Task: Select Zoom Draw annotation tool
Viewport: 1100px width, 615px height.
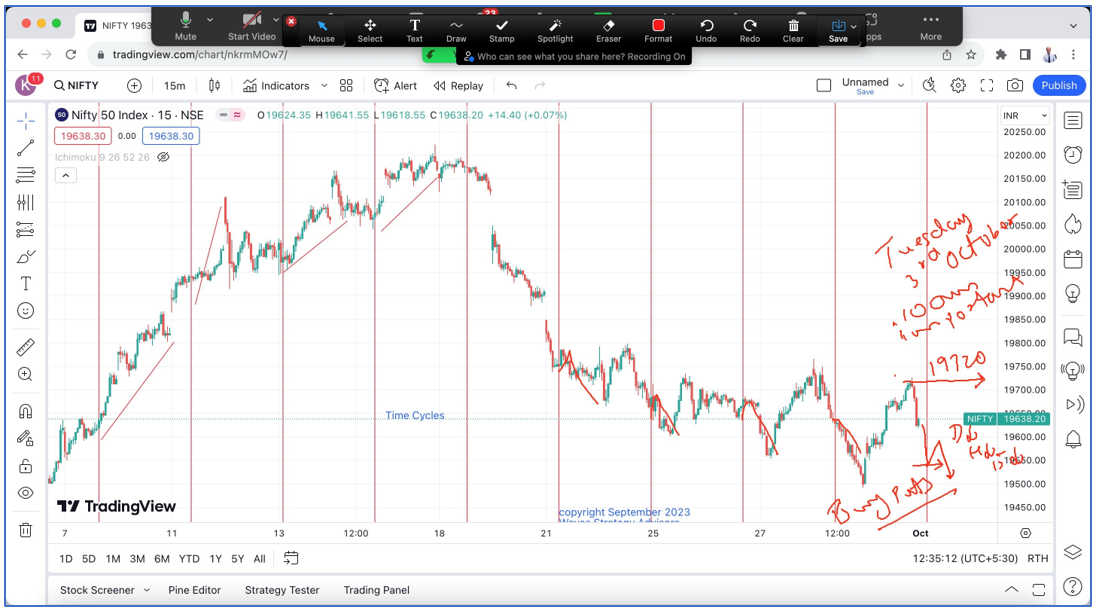Action: (x=456, y=30)
